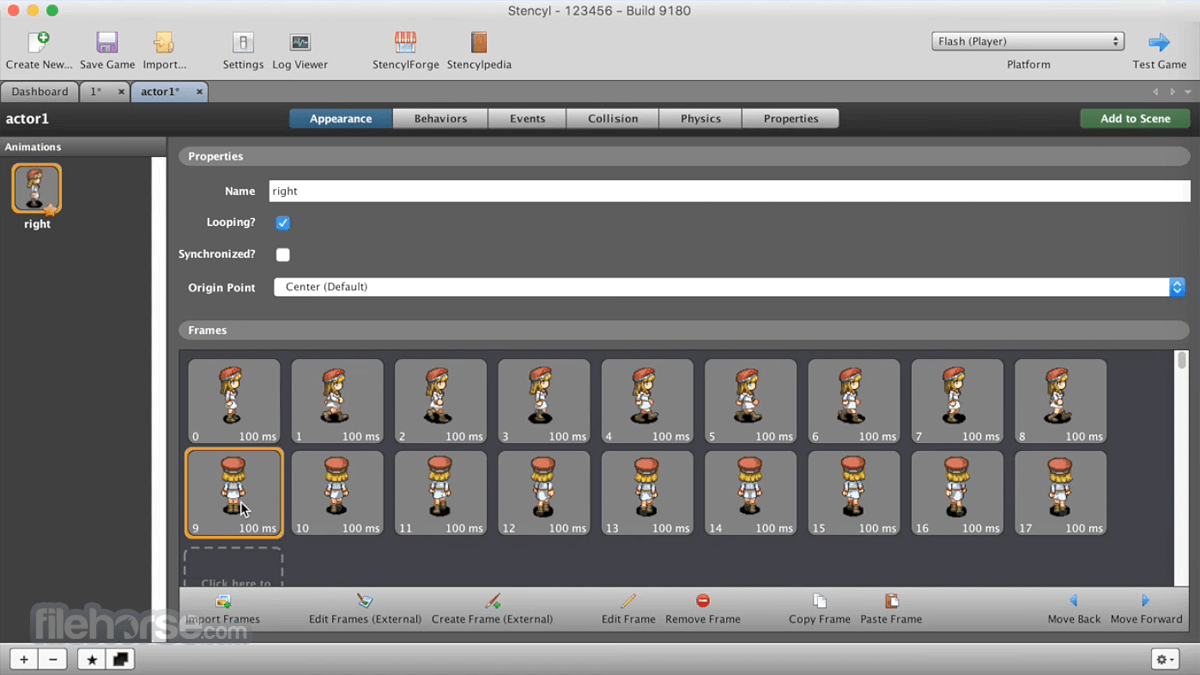Click Import Frames icon
Viewport: 1200px width, 675px height.
point(223,601)
